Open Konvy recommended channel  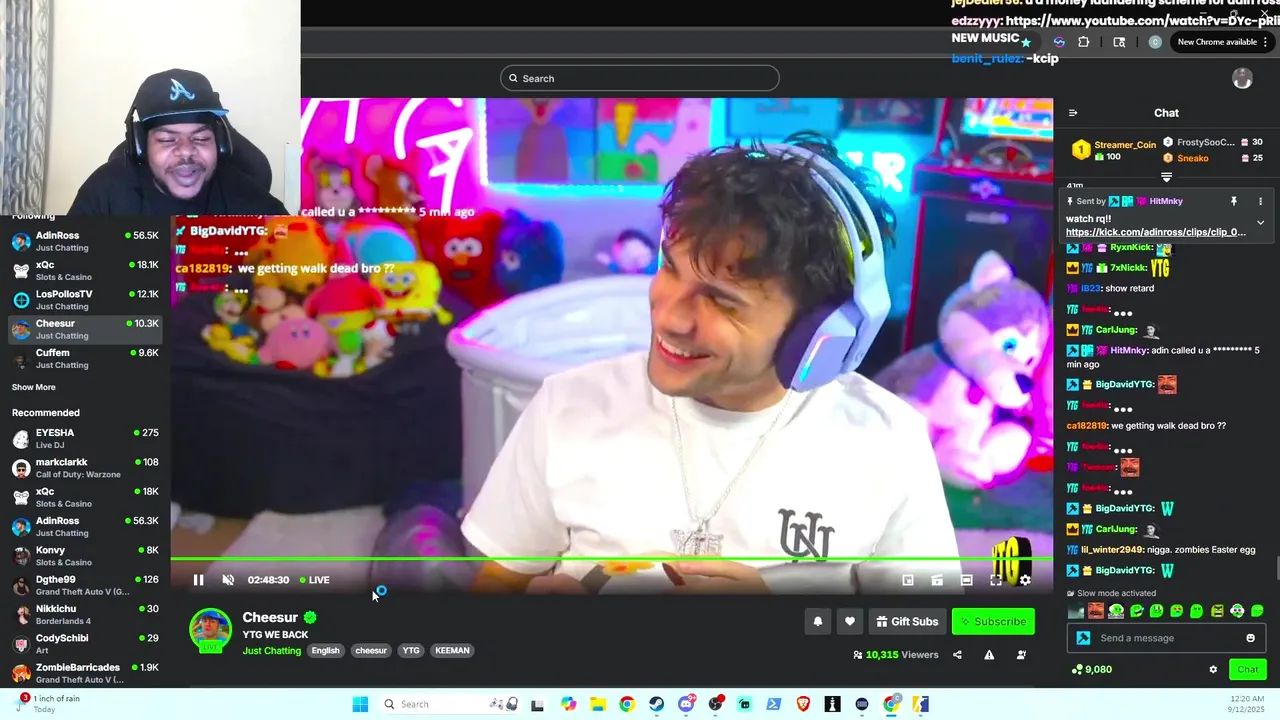click(x=85, y=556)
